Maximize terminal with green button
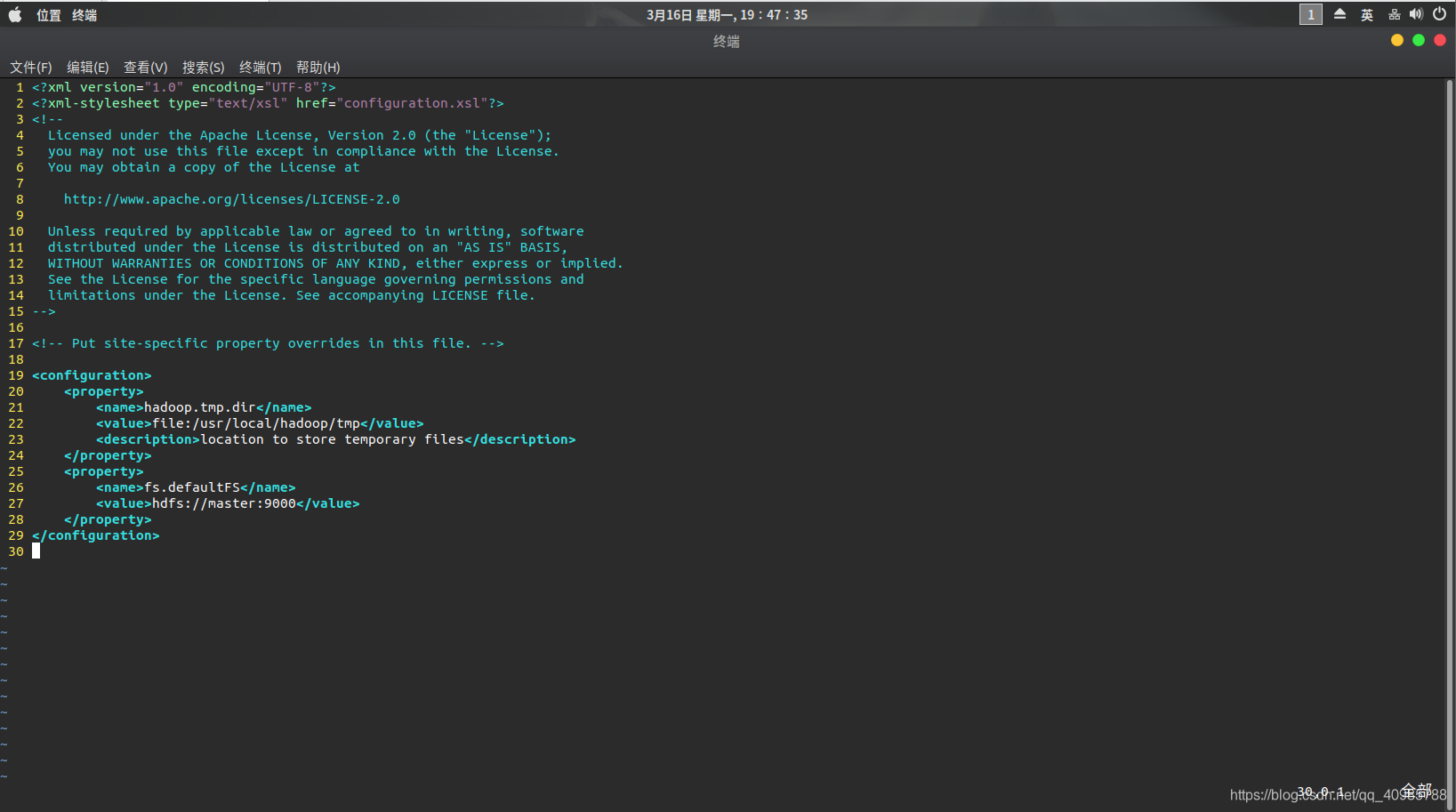This screenshot has height=812, width=1456. (1418, 40)
